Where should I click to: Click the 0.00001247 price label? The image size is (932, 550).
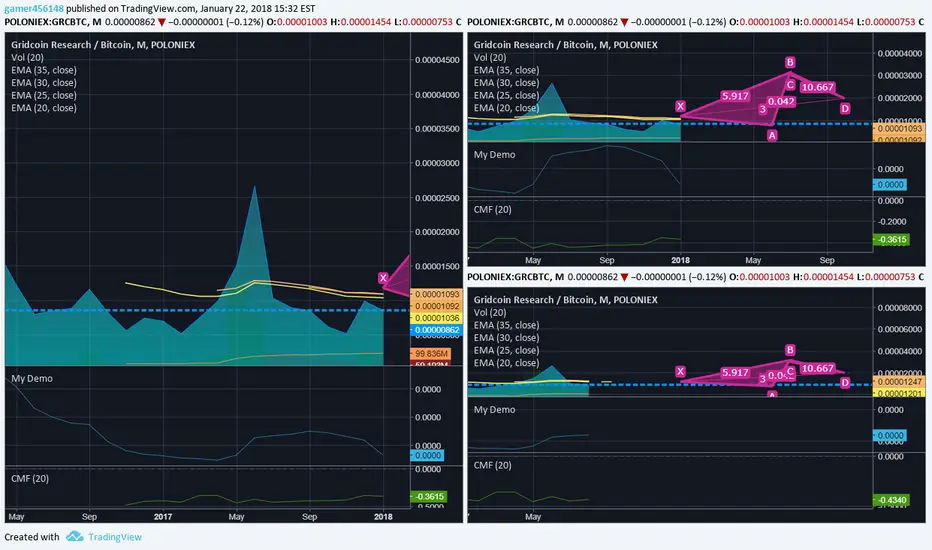pyautogui.click(x=899, y=382)
